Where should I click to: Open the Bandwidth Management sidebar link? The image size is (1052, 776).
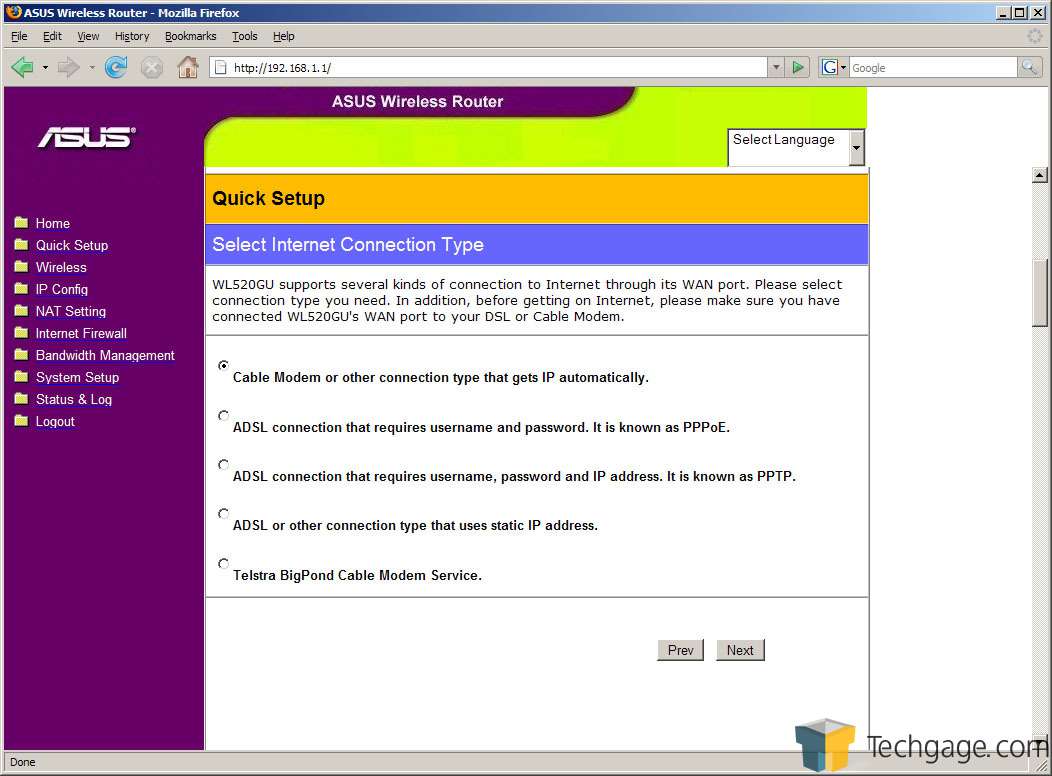[105, 355]
